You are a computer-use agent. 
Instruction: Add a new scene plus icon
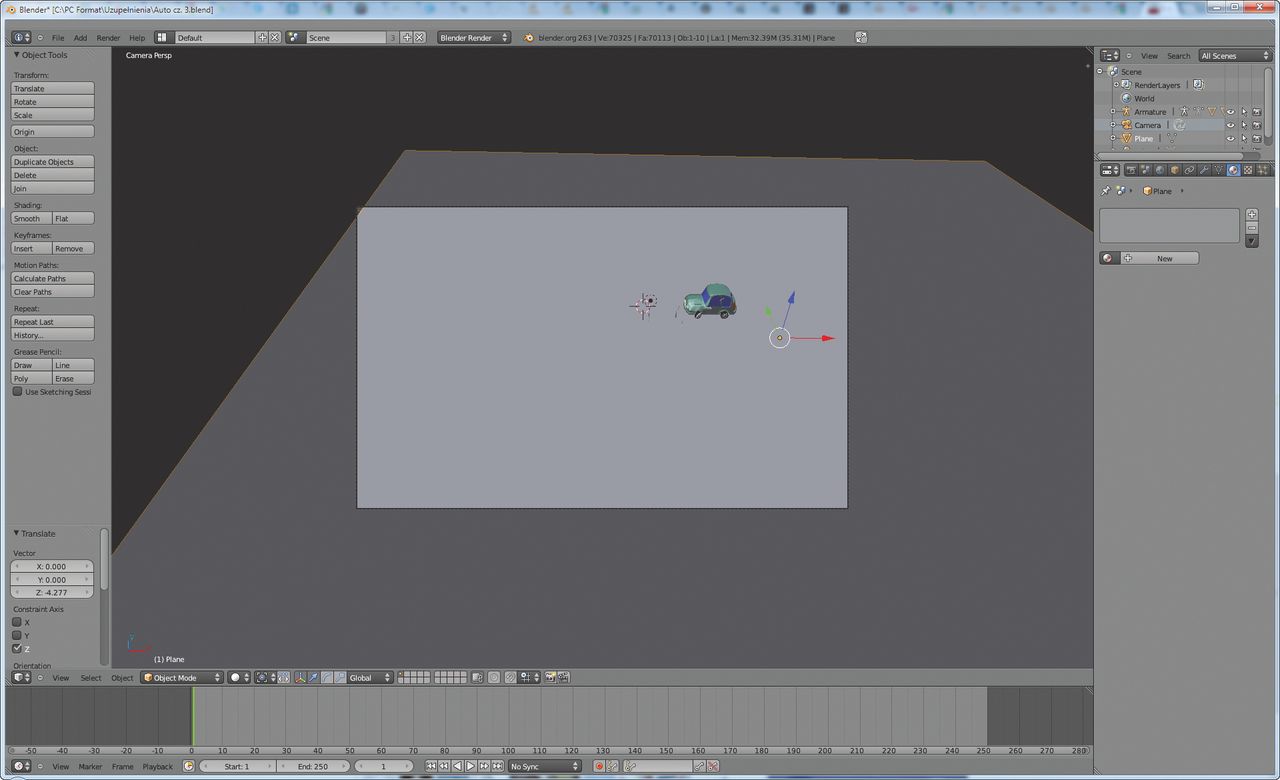[x=407, y=38]
